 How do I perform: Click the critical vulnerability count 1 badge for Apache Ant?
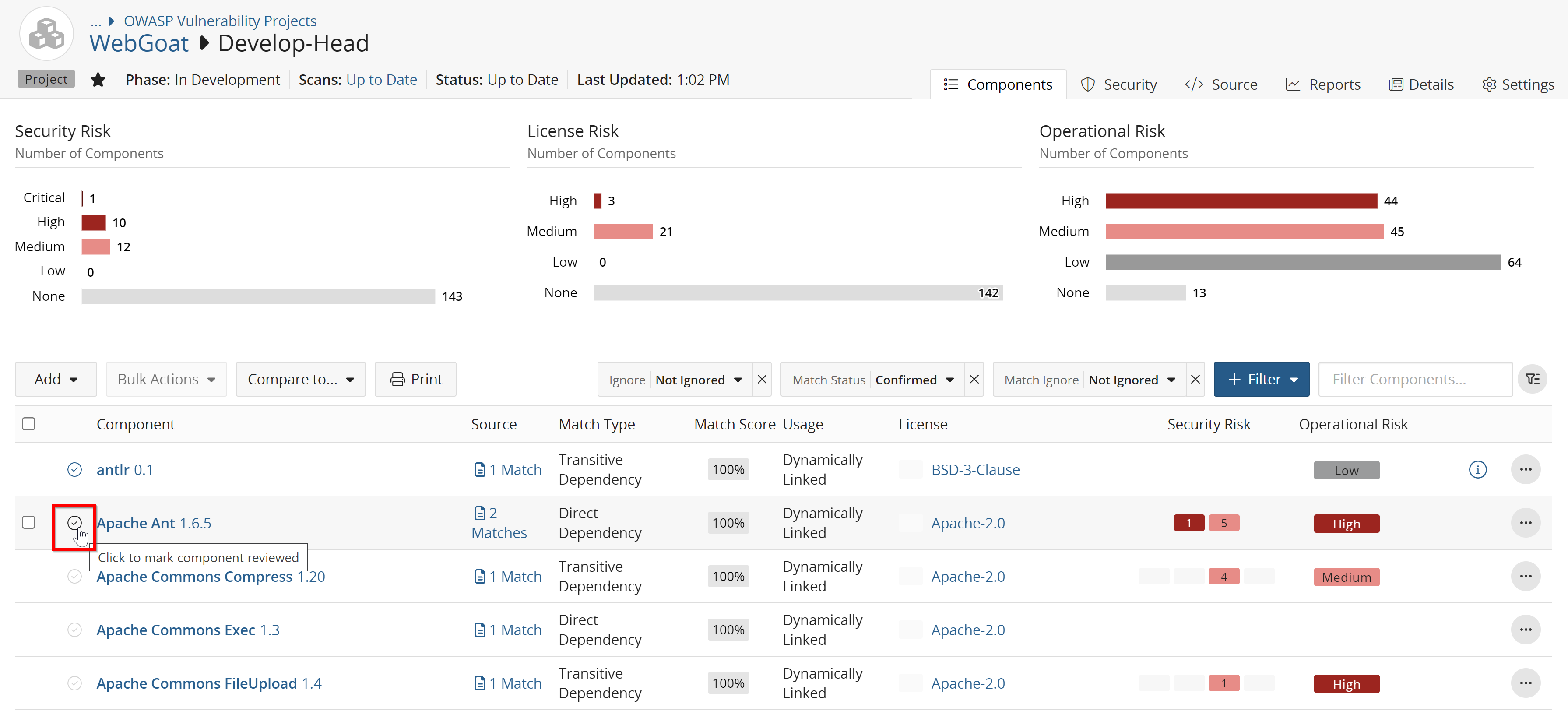pyautogui.click(x=1188, y=523)
